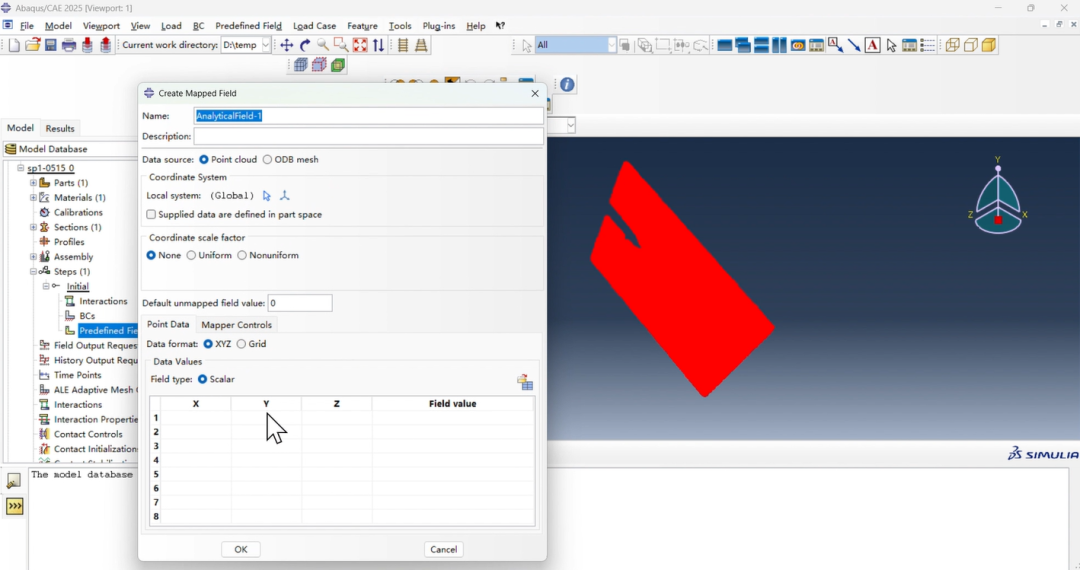Choose Grid data format
Viewport: 1080px width, 570px height.
click(241, 344)
